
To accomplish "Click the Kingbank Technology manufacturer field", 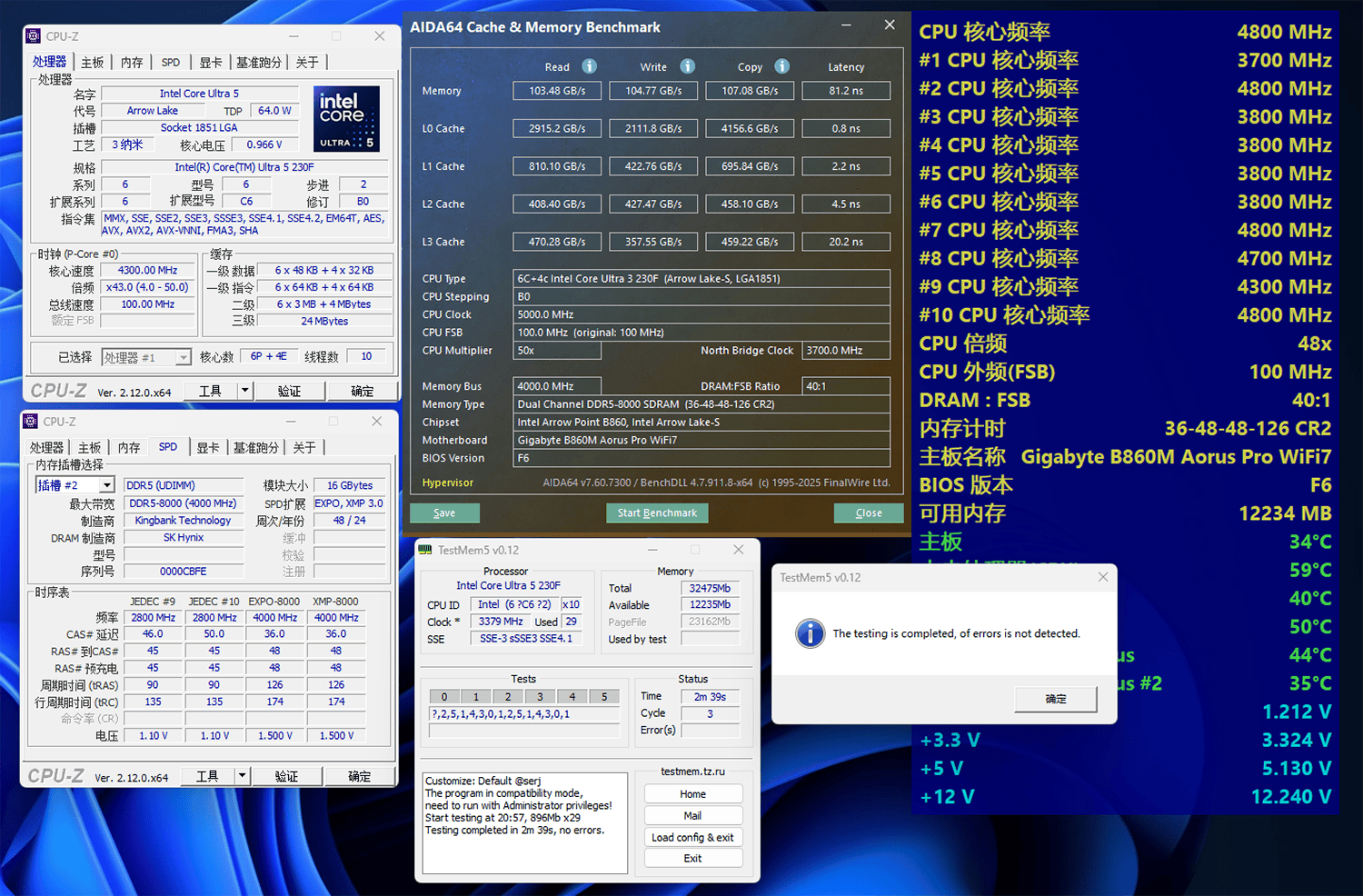I will pyautogui.click(x=184, y=521).
